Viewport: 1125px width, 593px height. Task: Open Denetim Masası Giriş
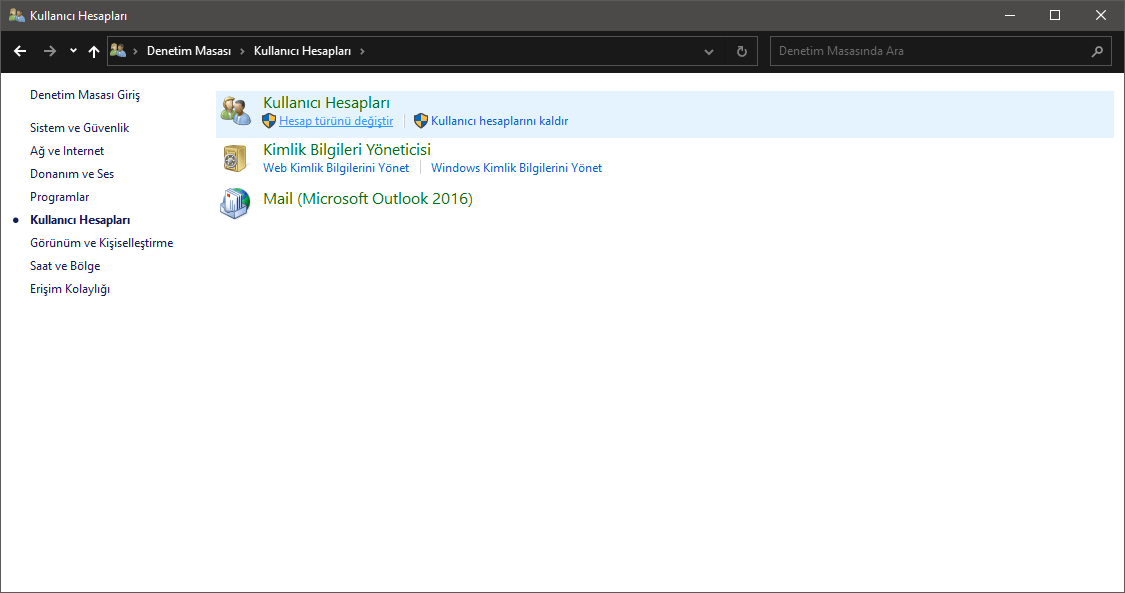[85, 95]
